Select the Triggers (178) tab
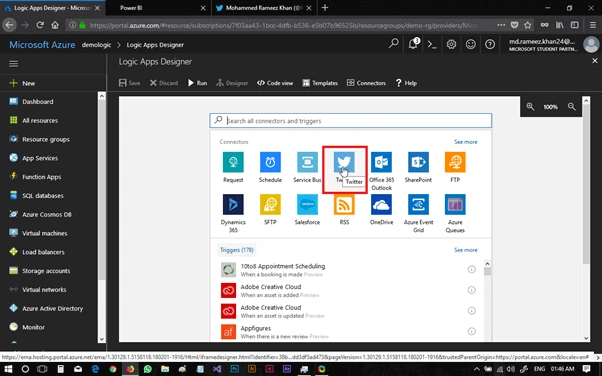Viewport: 602px width, 376px height. pyautogui.click(x=236, y=250)
